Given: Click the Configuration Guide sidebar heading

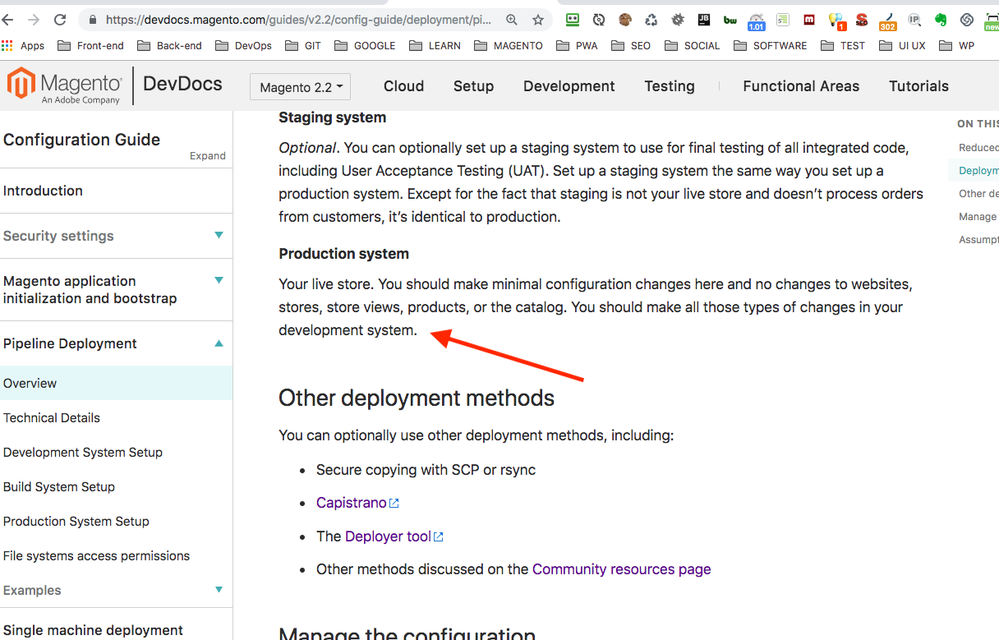Looking at the screenshot, I should (82, 139).
